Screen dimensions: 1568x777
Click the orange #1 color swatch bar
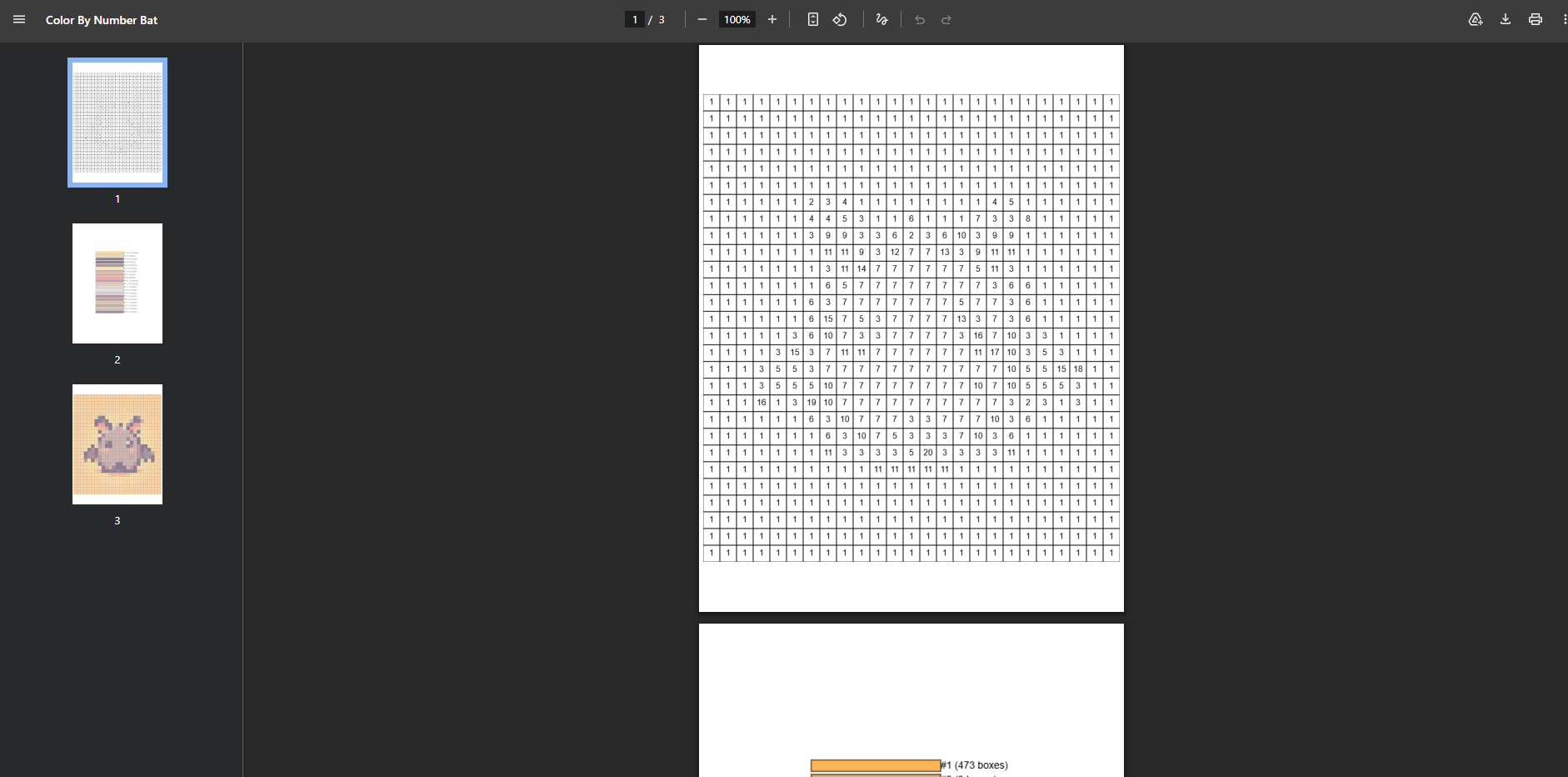click(x=875, y=765)
